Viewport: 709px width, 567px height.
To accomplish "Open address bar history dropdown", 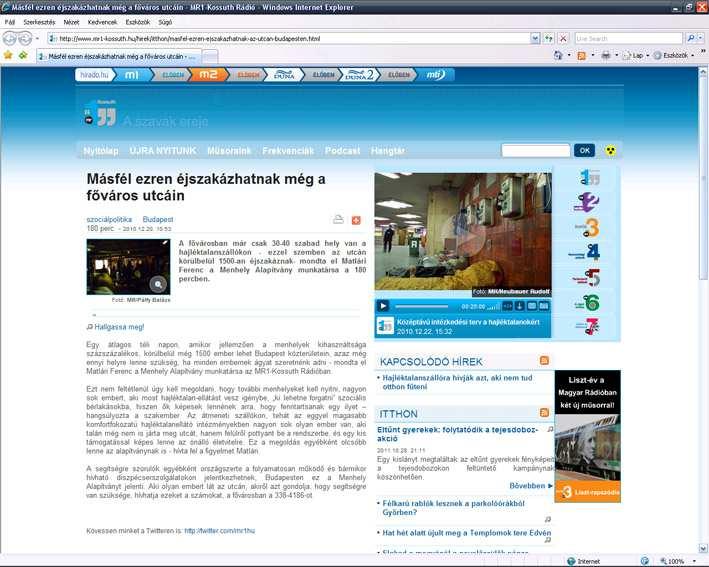I will (535, 38).
